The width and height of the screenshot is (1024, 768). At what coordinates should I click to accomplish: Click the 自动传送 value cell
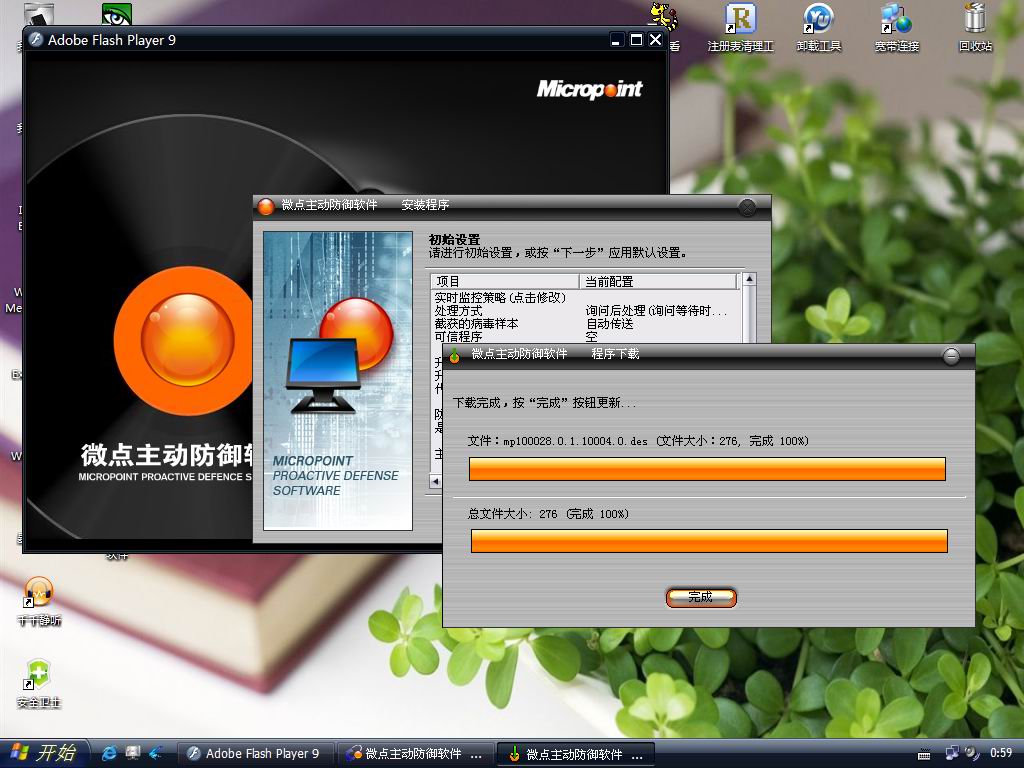[x=609, y=324]
